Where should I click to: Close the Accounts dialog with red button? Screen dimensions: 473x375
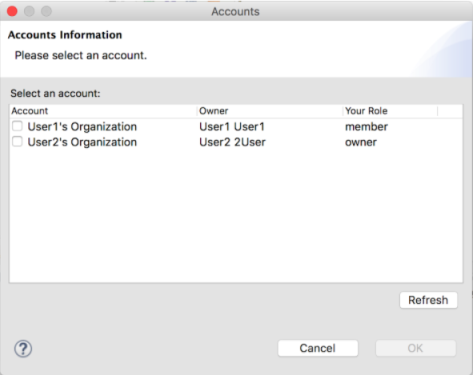pyautogui.click(x=12, y=11)
